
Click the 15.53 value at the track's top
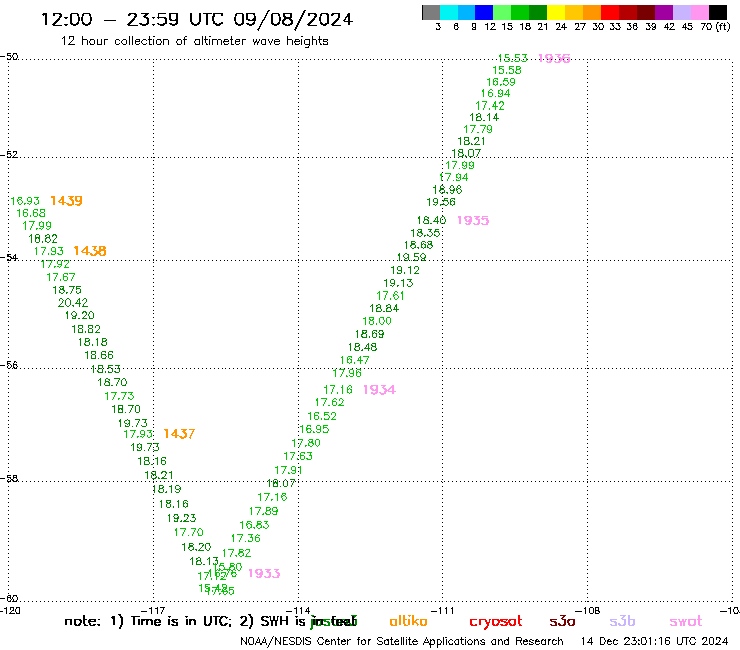pyautogui.click(x=513, y=58)
